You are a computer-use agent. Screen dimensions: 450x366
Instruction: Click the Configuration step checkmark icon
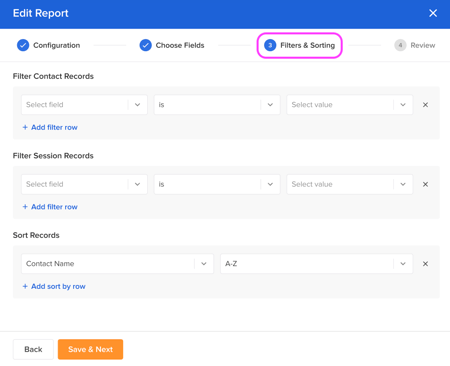23,45
